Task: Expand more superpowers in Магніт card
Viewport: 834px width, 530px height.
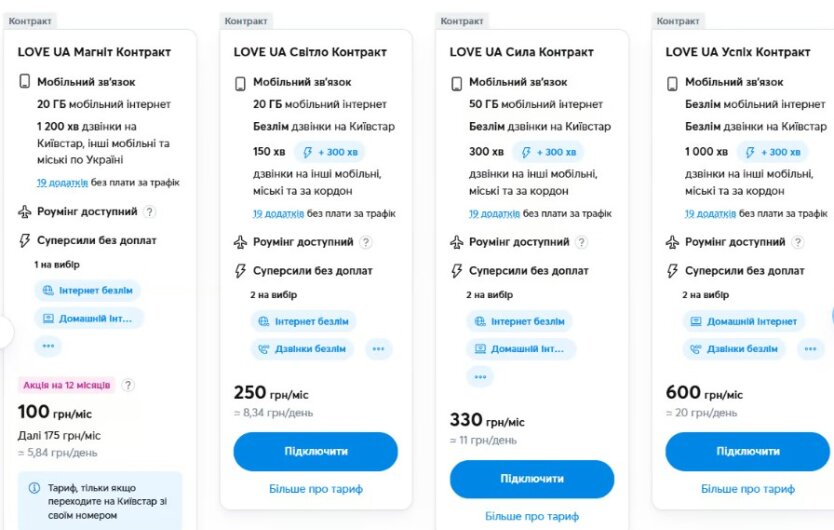Action: coord(48,346)
